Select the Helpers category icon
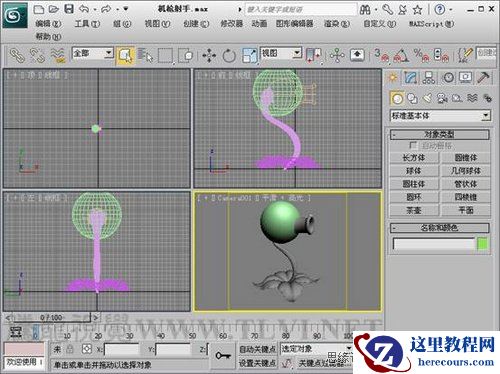Viewport: 500px width, 374px height. pyautogui.click(x=457, y=98)
